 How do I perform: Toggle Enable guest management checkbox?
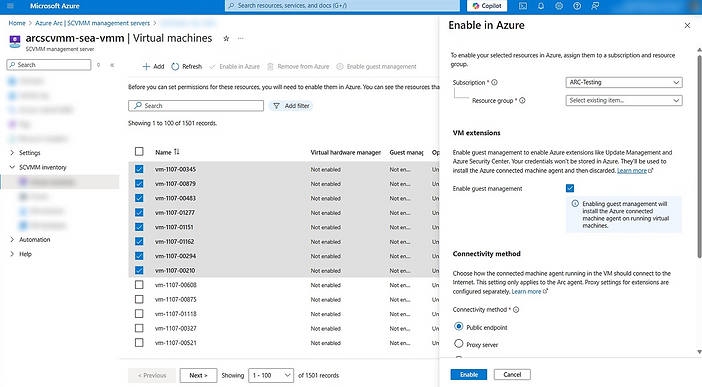(570, 188)
